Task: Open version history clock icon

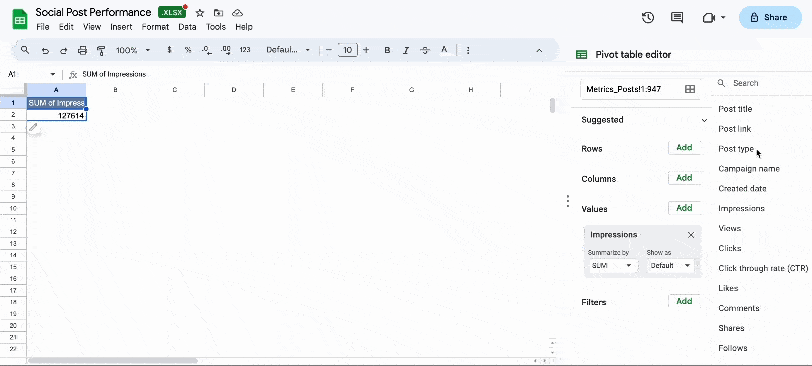Action: click(648, 18)
